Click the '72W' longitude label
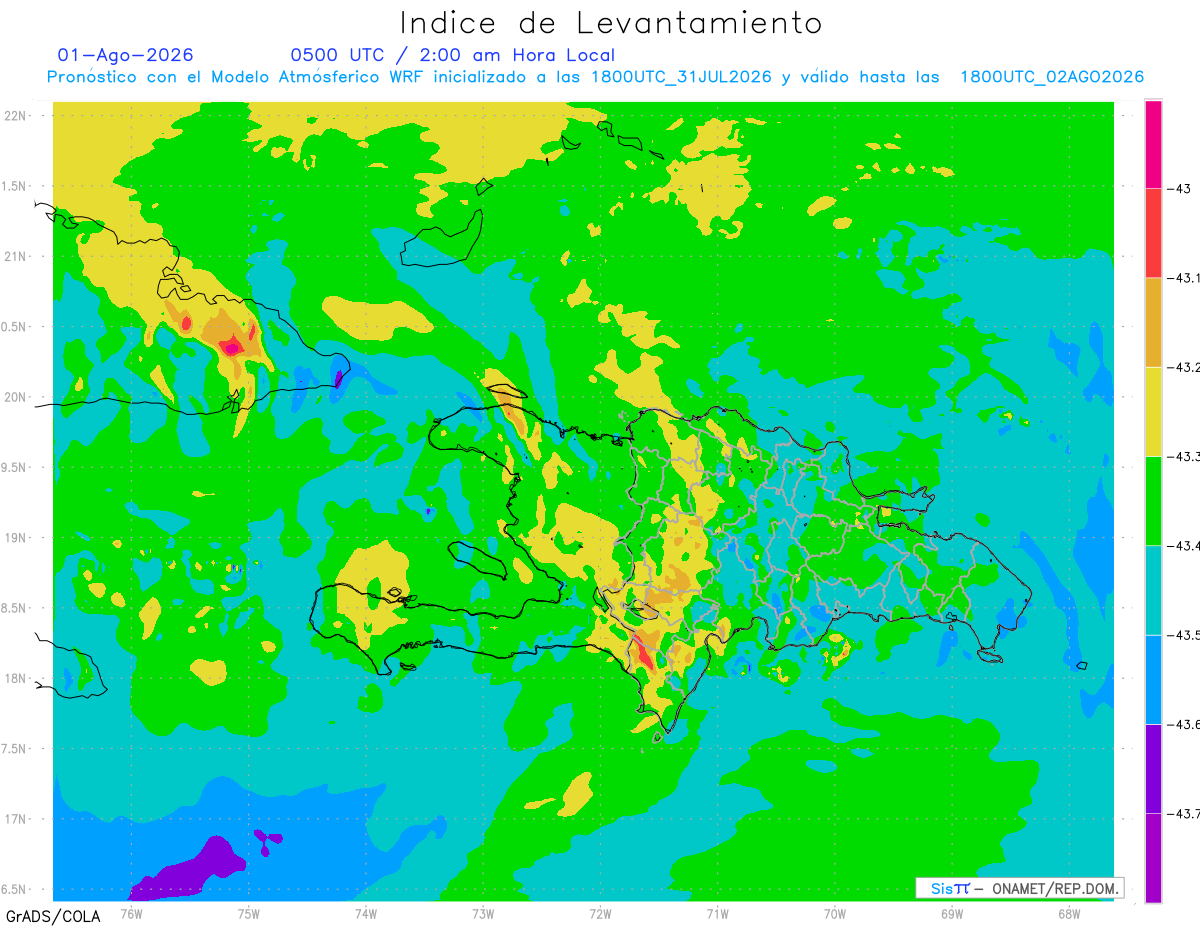 coord(600,912)
